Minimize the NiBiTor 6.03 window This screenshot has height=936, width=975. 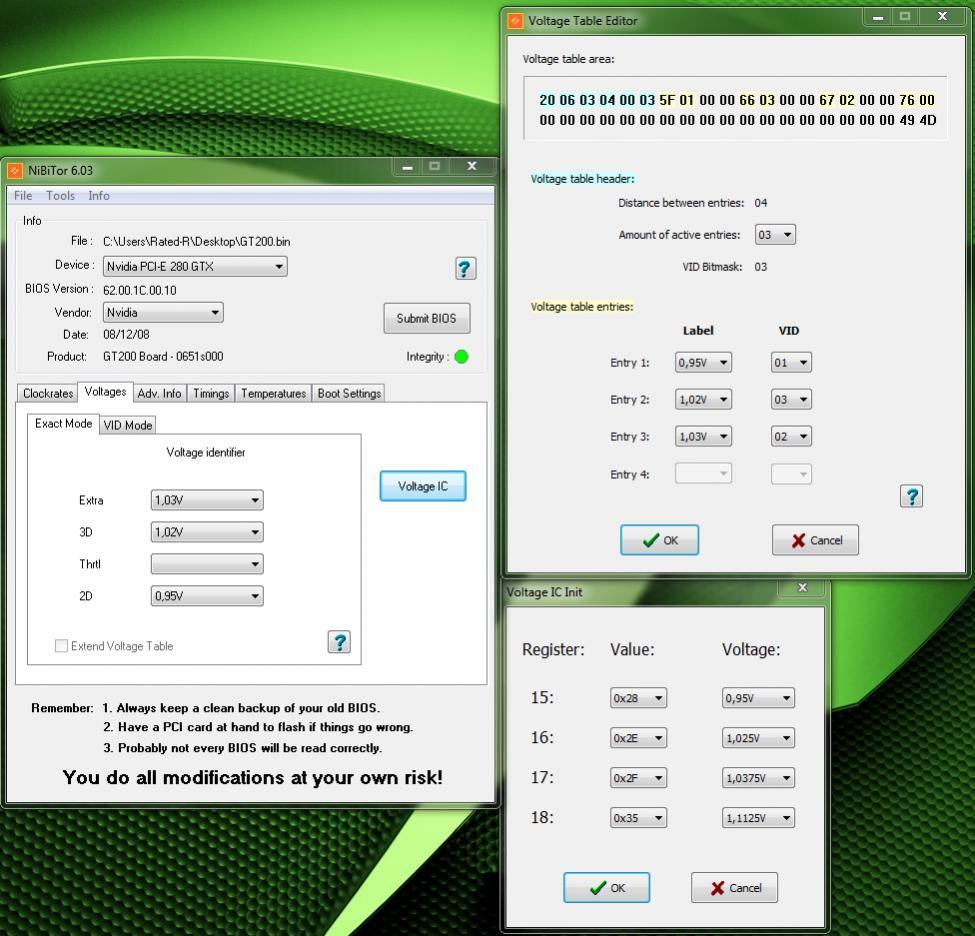pyautogui.click(x=407, y=167)
